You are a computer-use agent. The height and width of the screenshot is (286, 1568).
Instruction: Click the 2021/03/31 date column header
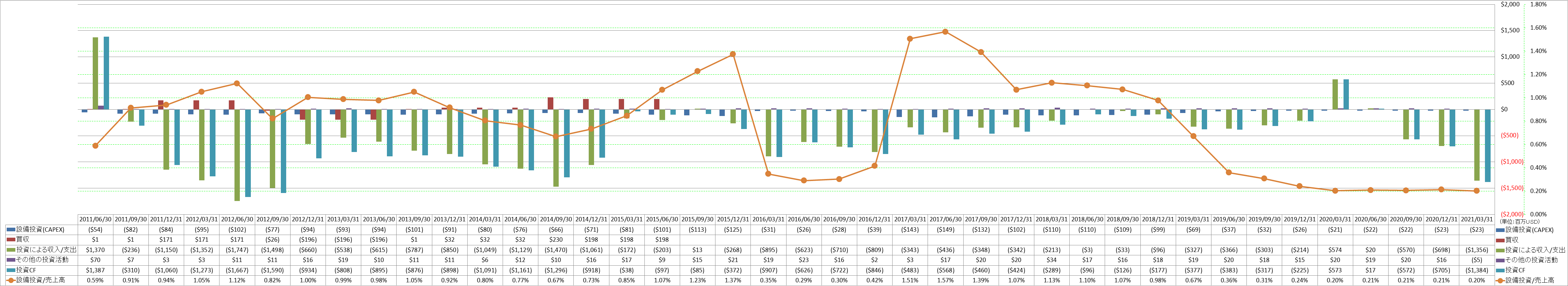pos(1477,220)
